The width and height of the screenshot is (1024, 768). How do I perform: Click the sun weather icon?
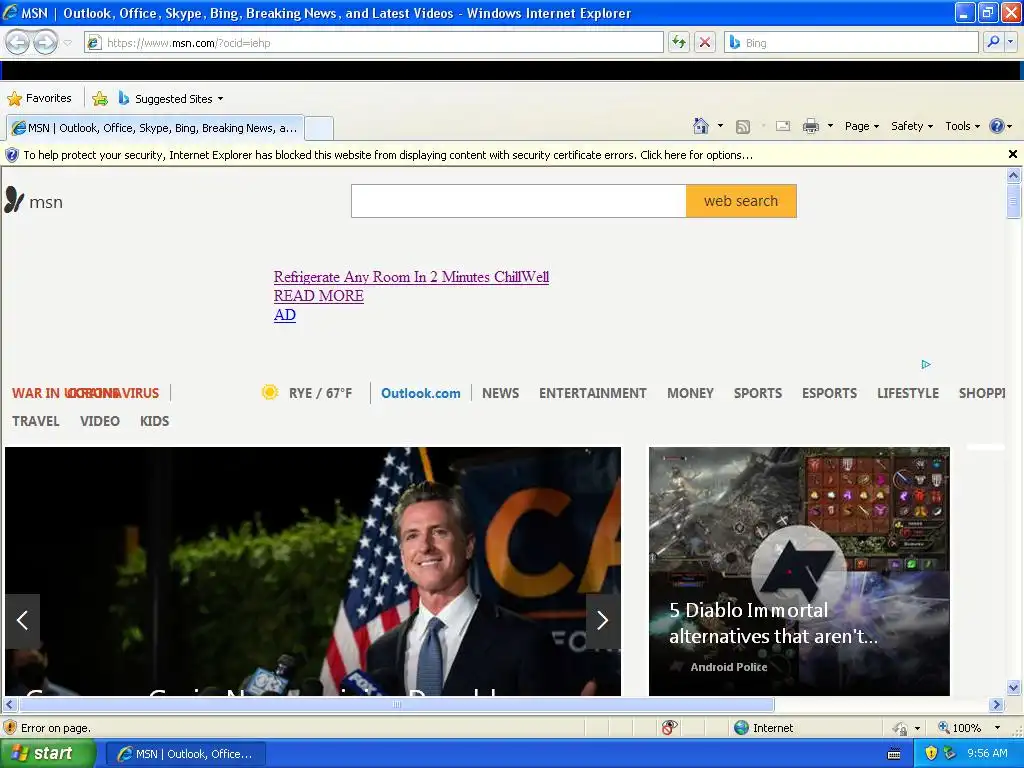click(270, 392)
